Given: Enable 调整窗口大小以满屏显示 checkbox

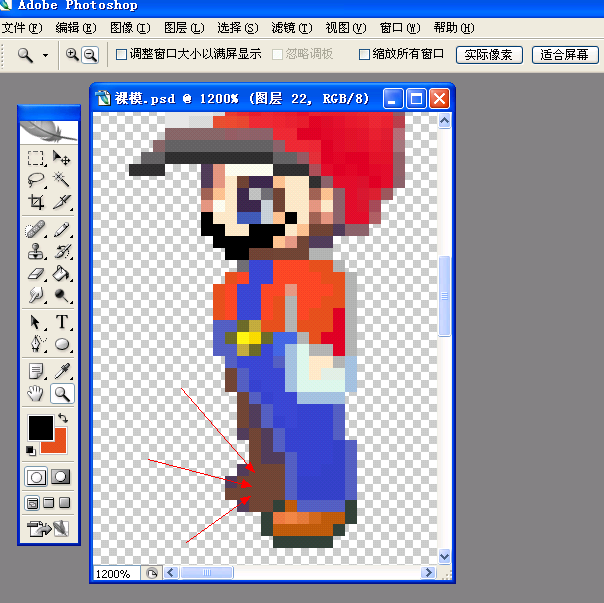Looking at the screenshot, I should coord(121,54).
